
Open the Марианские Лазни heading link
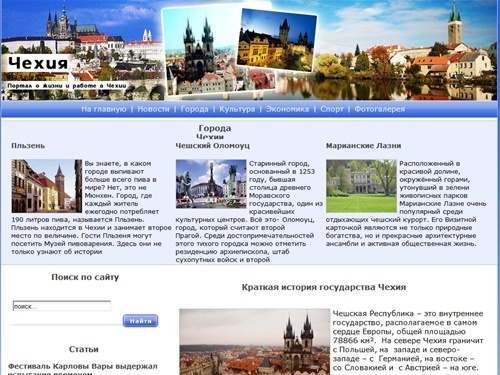point(363,146)
